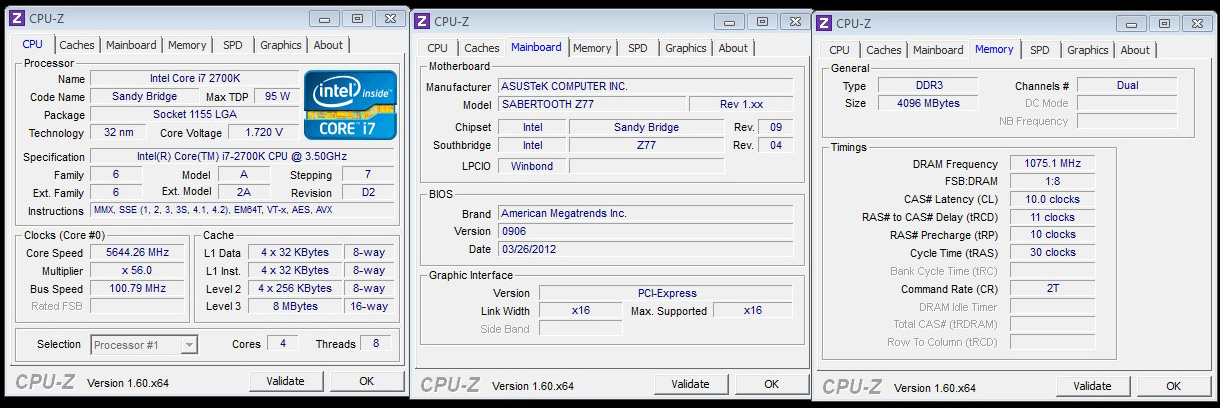Maximize the left CPU-Z window

[356, 18]
